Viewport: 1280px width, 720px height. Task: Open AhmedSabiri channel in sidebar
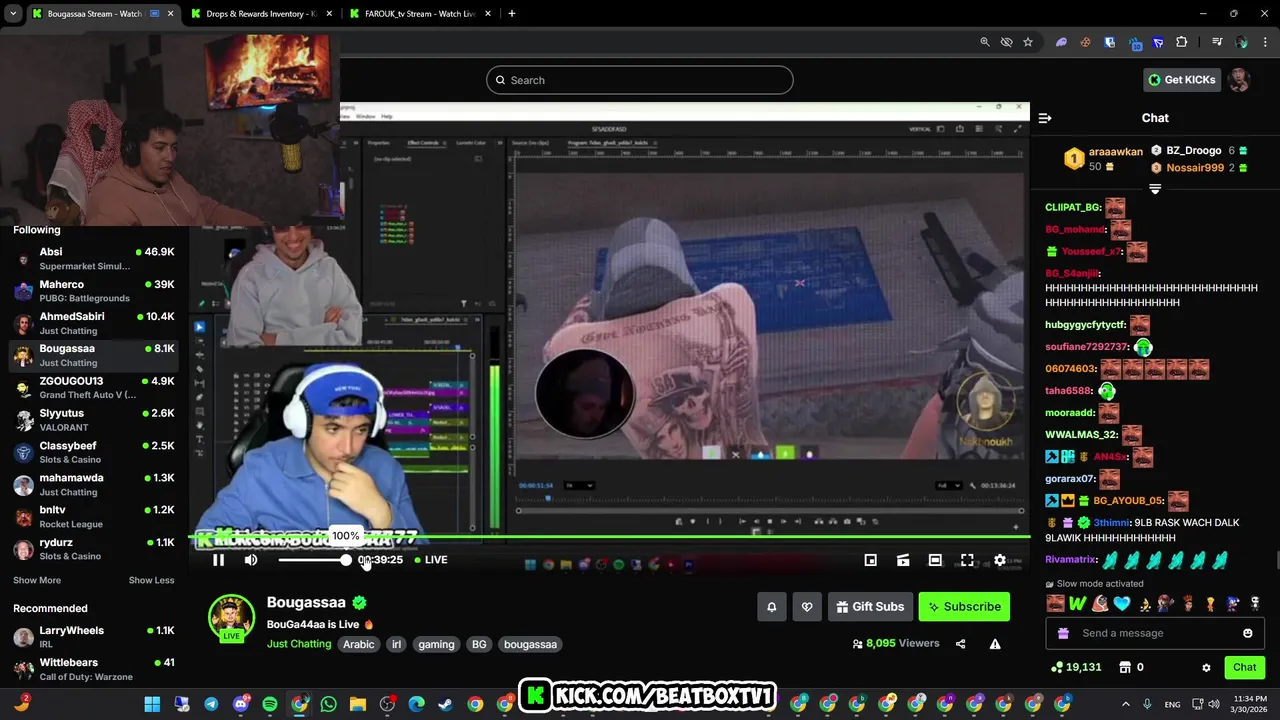pos(94,323)
